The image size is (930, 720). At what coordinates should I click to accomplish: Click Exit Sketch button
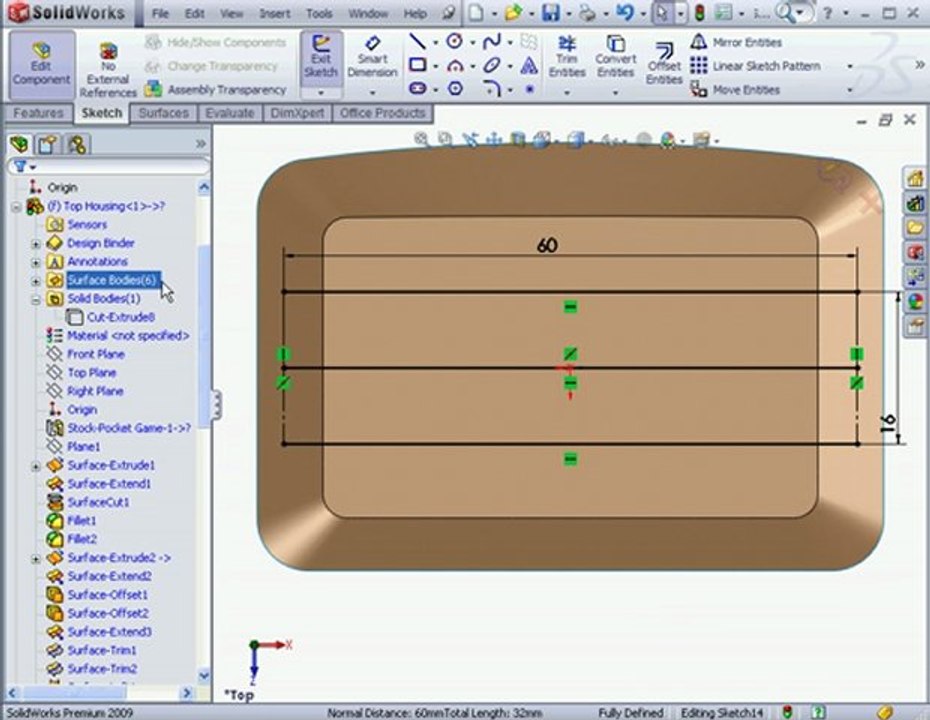point(321,58)
